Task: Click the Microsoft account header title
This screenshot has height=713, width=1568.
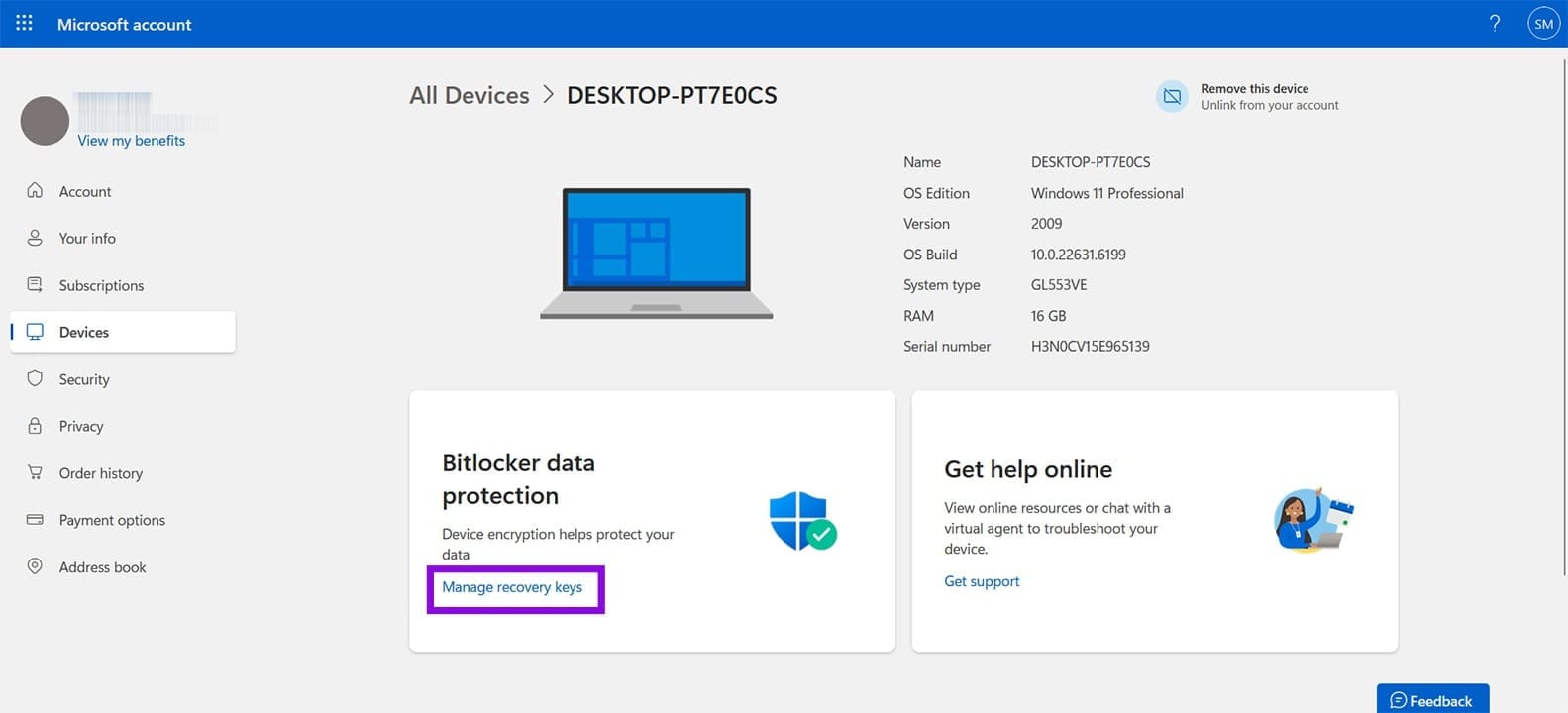Action: (x=124, y=24)
